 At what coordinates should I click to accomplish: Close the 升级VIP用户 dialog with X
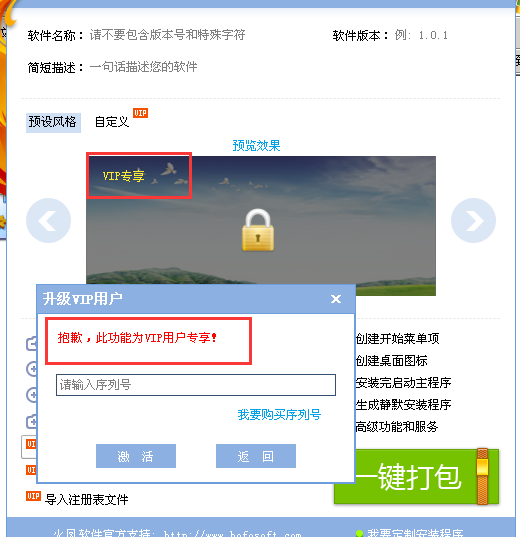click(x=336, y=299)
